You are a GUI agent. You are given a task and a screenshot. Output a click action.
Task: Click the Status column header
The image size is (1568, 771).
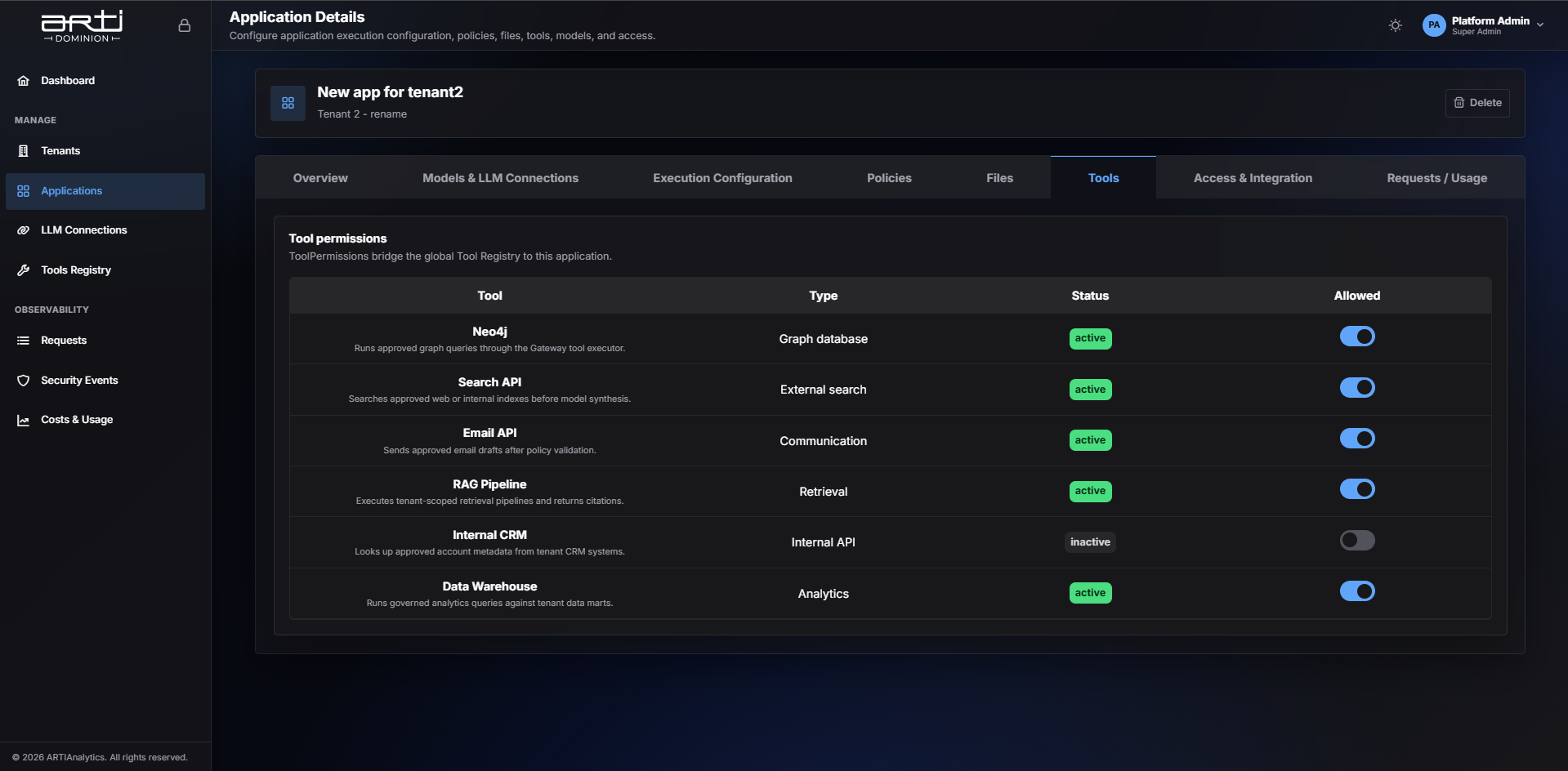1090,296
